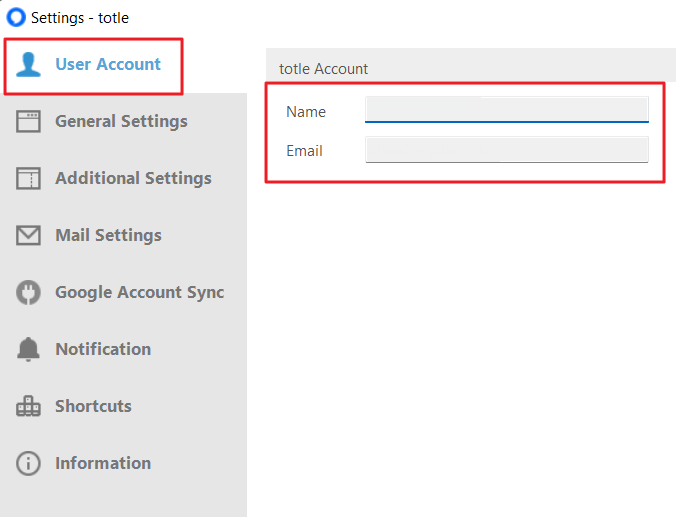Image resolution: width=676 pixels, height=517 pixels.
Task: Click the totle Account section header
Action: pyautogui.click(x=323, y=69)
